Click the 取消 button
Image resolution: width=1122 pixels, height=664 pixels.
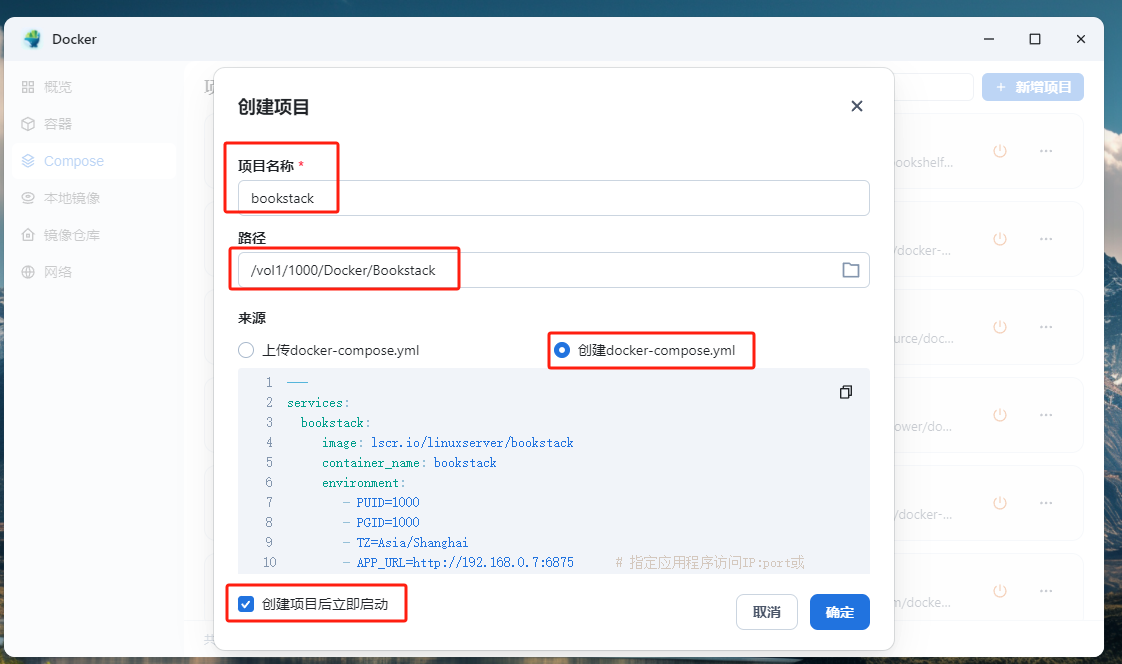click(766, 612)
